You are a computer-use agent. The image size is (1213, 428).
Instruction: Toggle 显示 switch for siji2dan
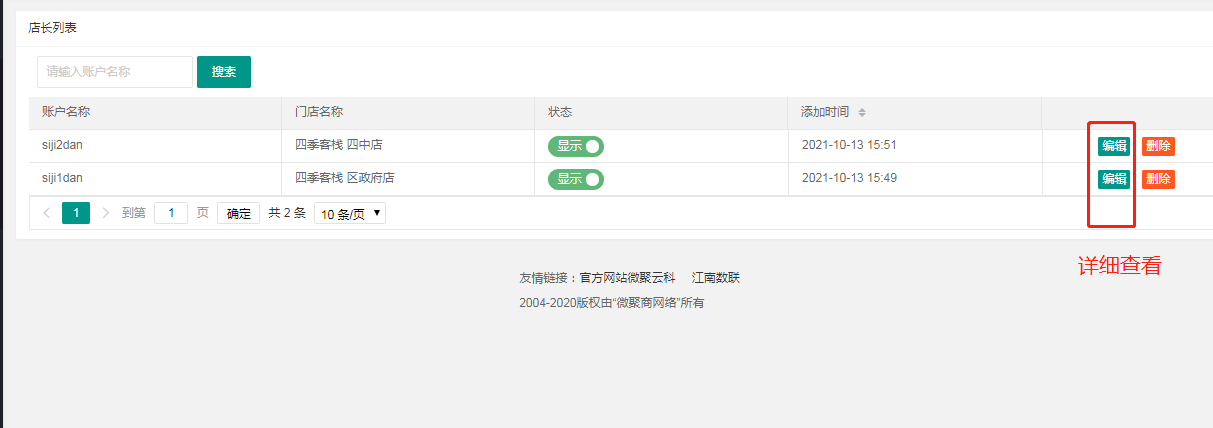(x=576, y=146)
